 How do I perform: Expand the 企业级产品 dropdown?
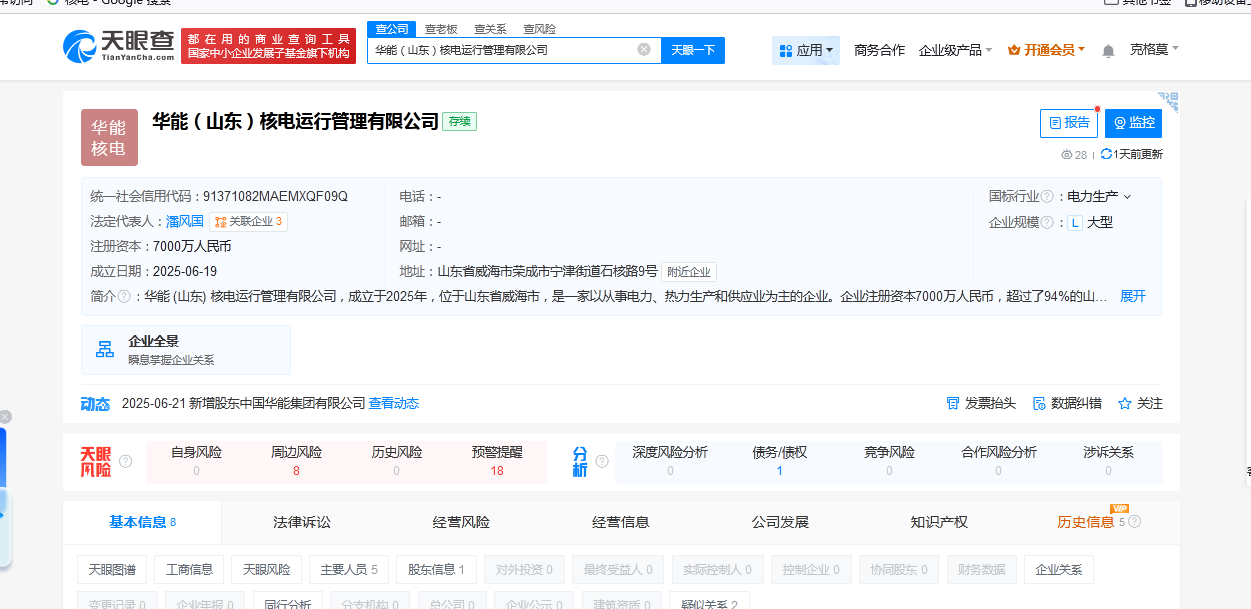(x=955, y=50)
